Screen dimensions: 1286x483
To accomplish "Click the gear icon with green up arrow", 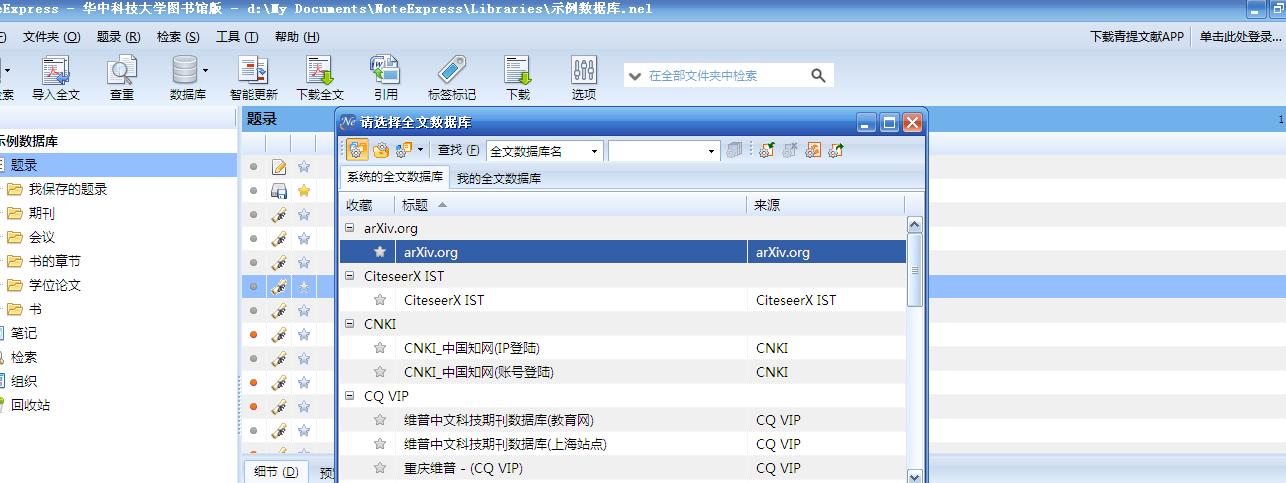I will tap(767, 150).
